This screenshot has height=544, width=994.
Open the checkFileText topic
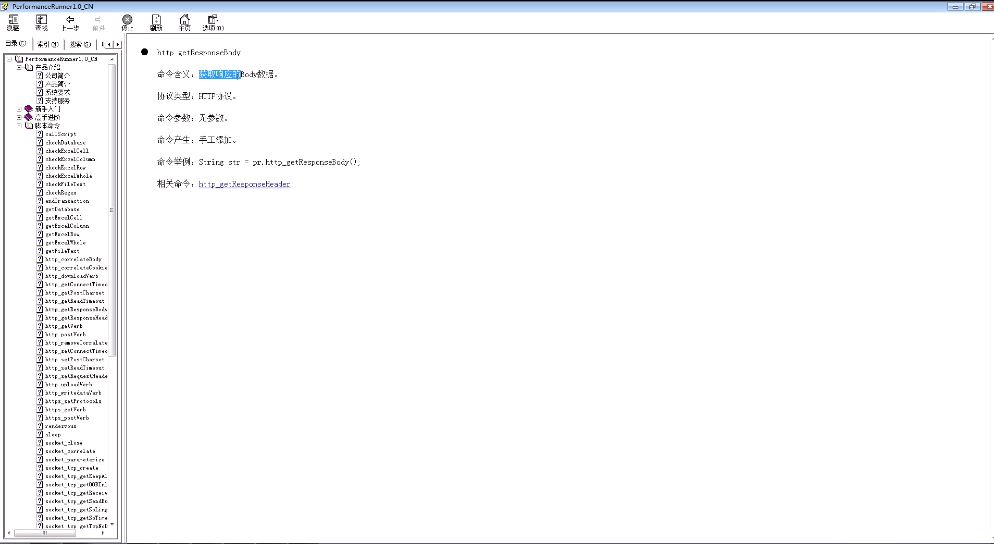[x=65, y=184]
